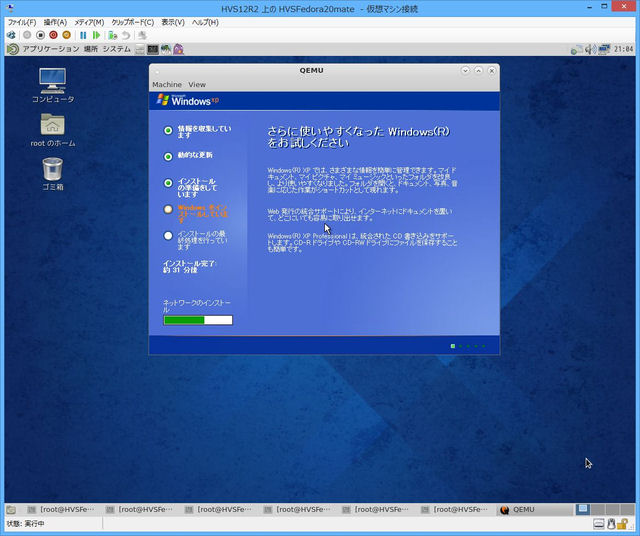Open the システム panel menu
Image resolution: width=640 pixels, height=536 pixels.
pos(116,49)
